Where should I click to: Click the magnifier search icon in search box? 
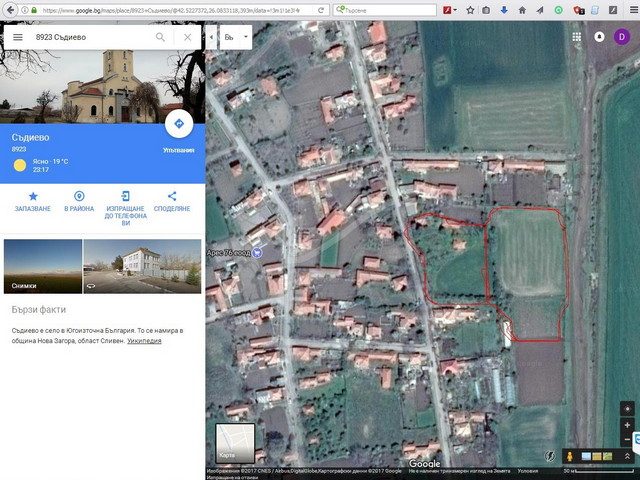point(160,37)
